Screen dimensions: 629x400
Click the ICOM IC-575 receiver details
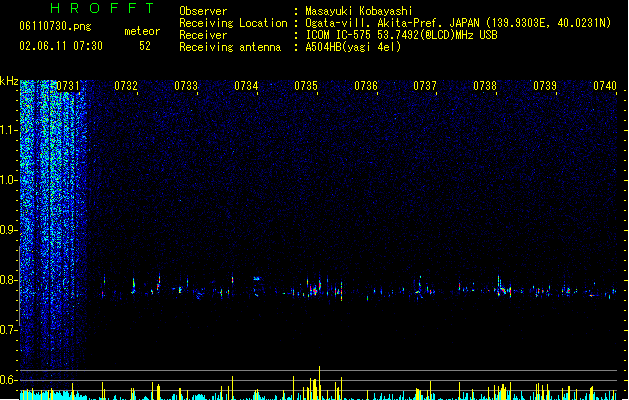pos(402,35)
